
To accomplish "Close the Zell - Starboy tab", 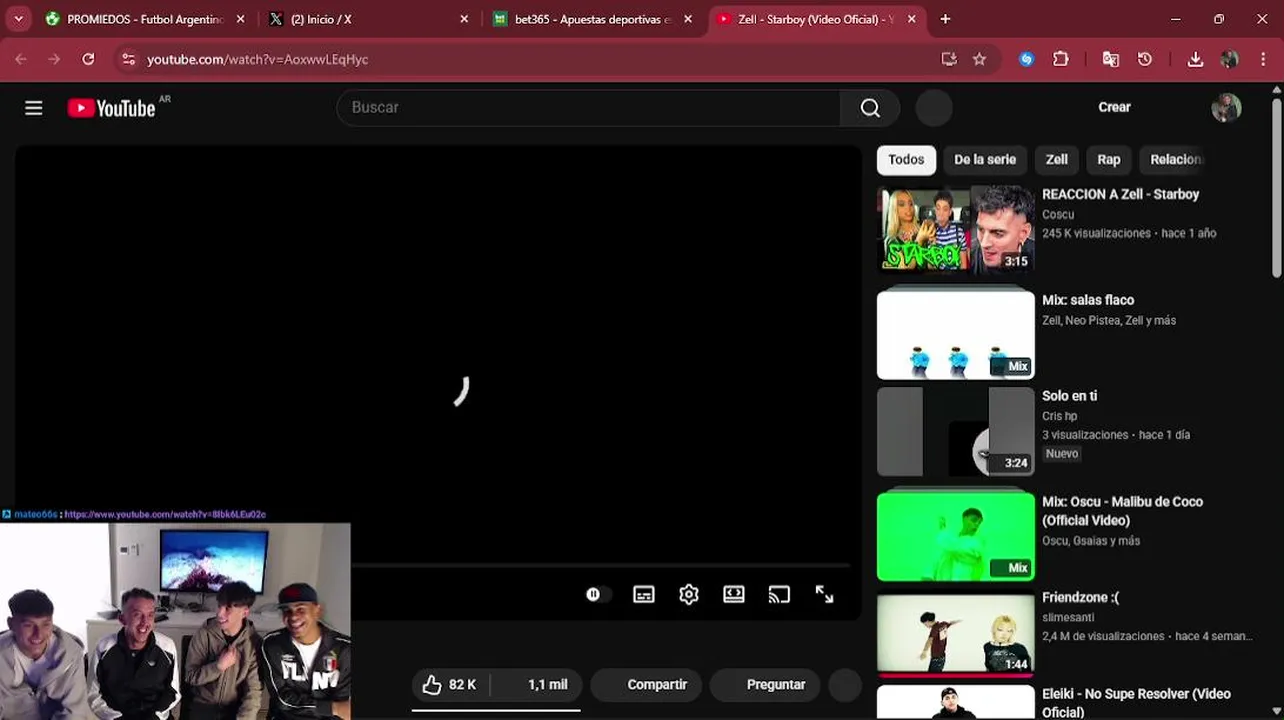I will (x=911, y=19).
